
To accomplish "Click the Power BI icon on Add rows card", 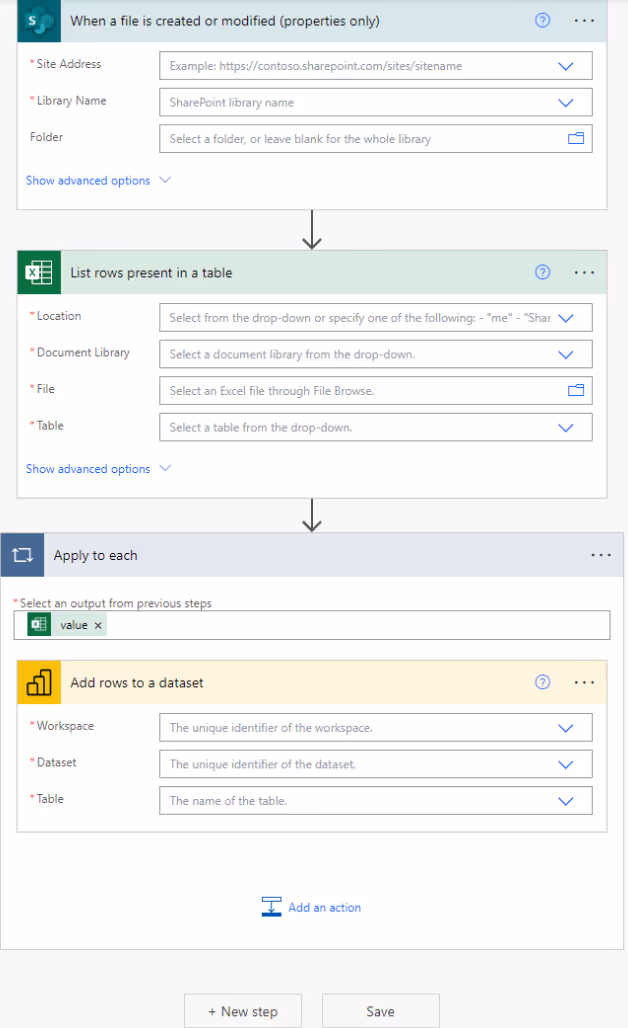I will [x=39, y=682].
